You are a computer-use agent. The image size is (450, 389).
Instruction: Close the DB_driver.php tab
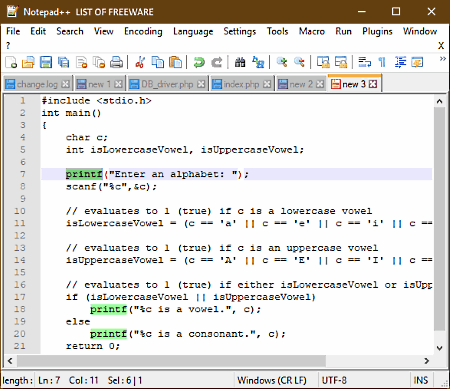pyautogui.click(x=201, y=84)
